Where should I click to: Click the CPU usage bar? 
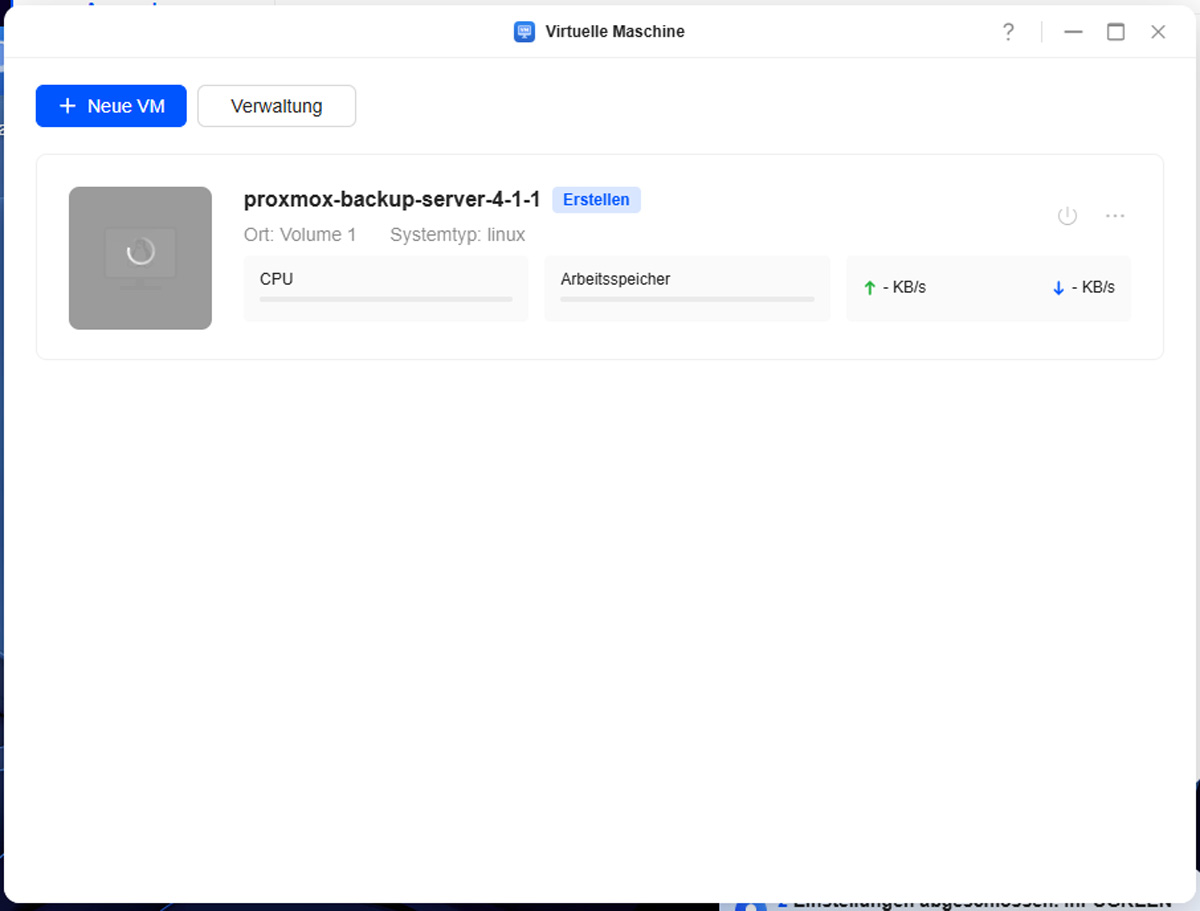(x=386, y=299)
